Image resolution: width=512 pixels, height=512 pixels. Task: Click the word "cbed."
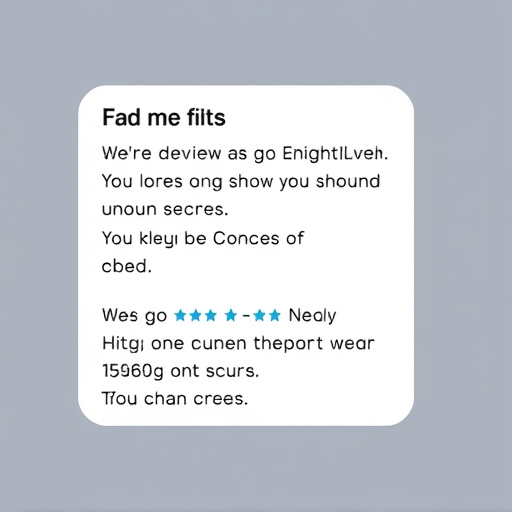click(127, 266)
